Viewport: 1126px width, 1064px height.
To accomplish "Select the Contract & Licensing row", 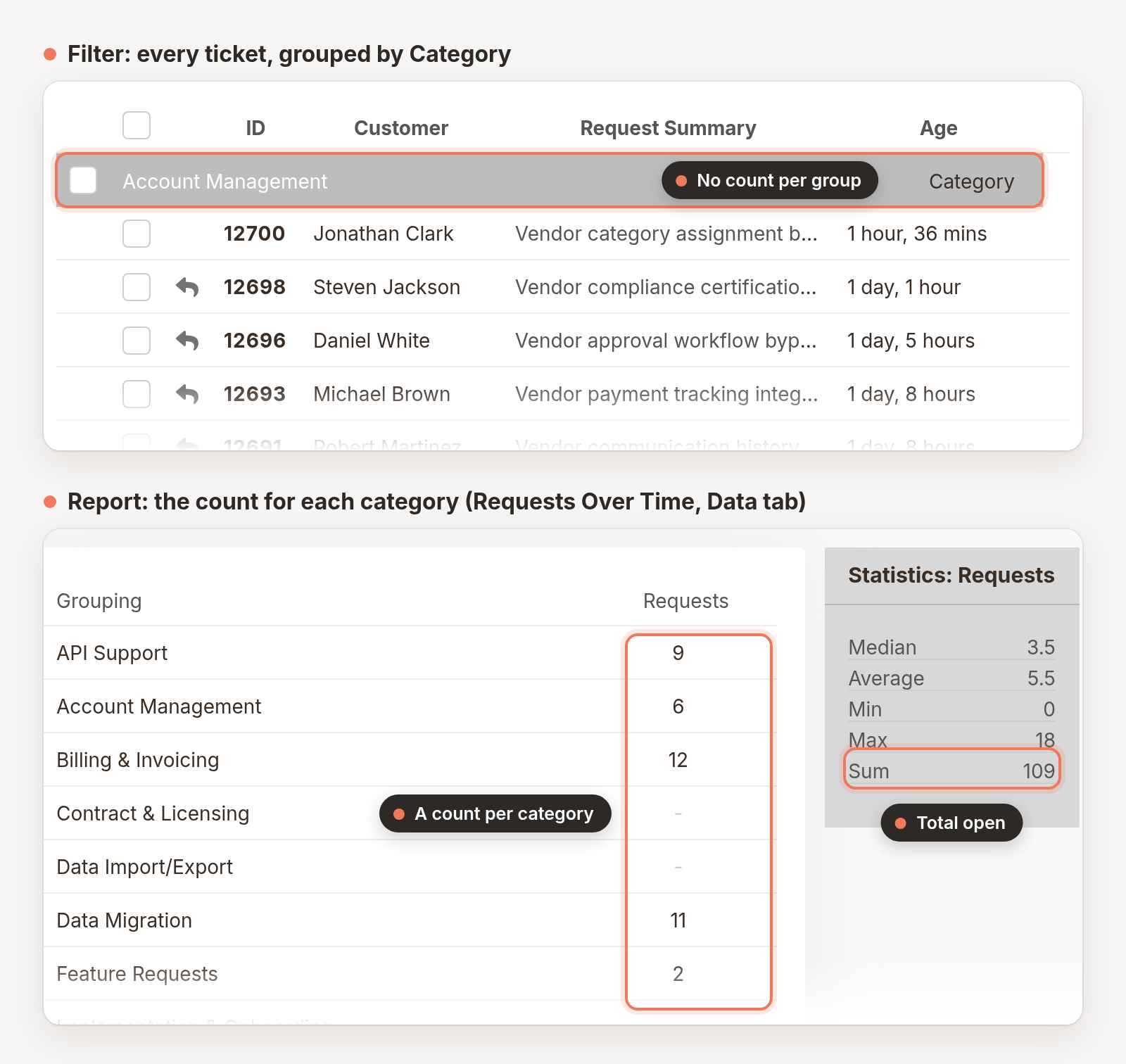I will 410,813.
